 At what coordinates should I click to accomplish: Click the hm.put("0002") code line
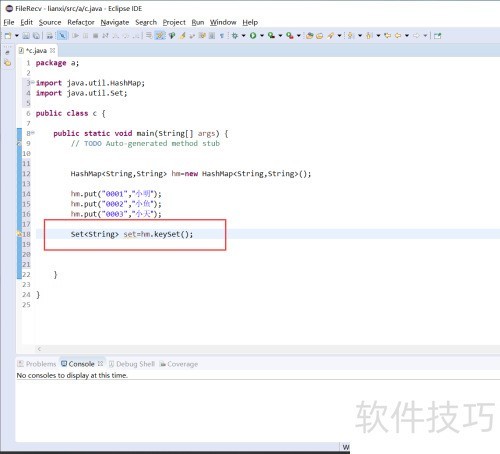click(x=116, y=204)
